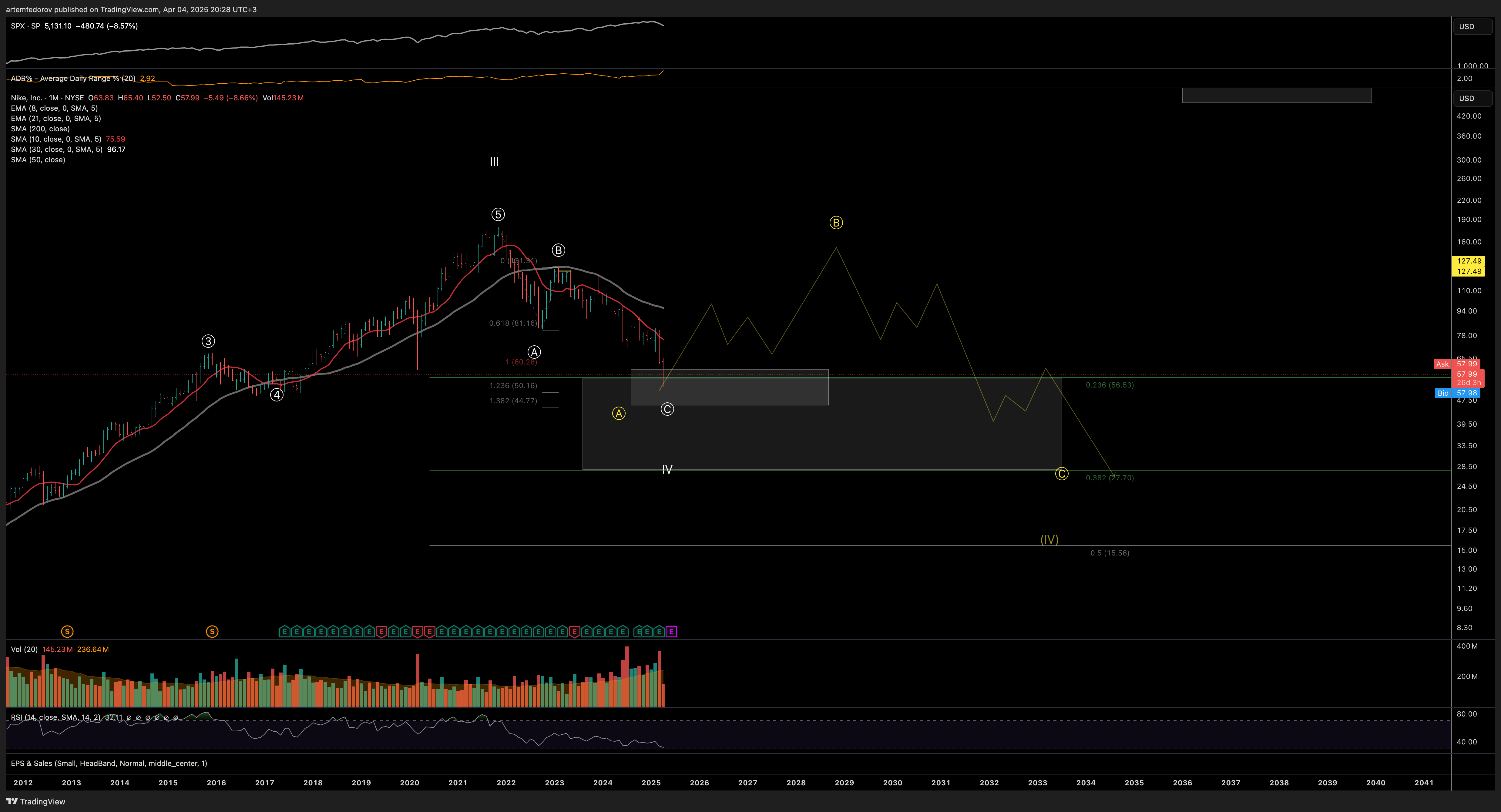Image resolution: width=1501 pixels, height=812 pixels.
Task: Select the yellow (IV) wave label
Action: (x=1049, y=539)
